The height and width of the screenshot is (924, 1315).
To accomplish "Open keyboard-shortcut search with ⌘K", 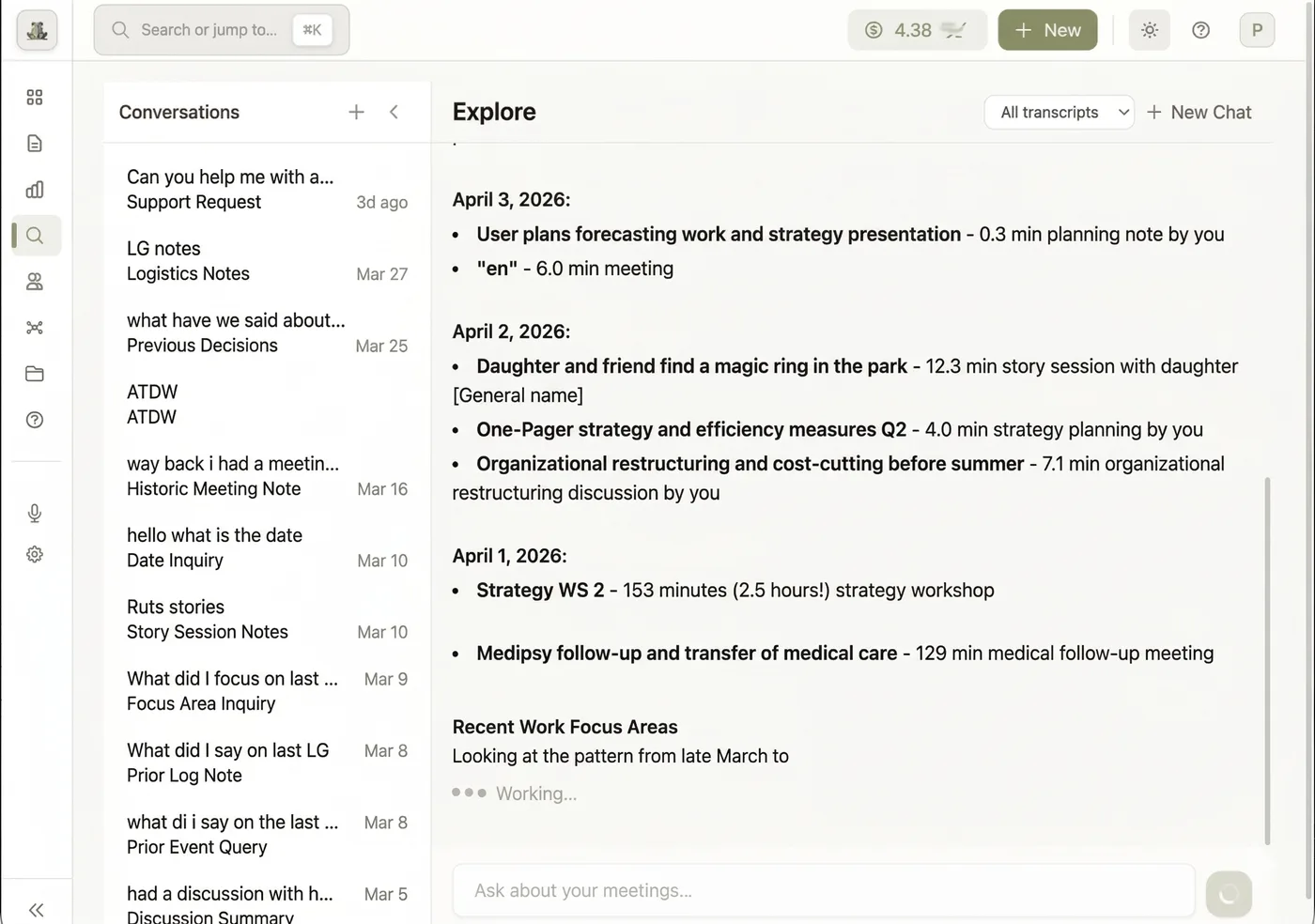I will [312, 29].
